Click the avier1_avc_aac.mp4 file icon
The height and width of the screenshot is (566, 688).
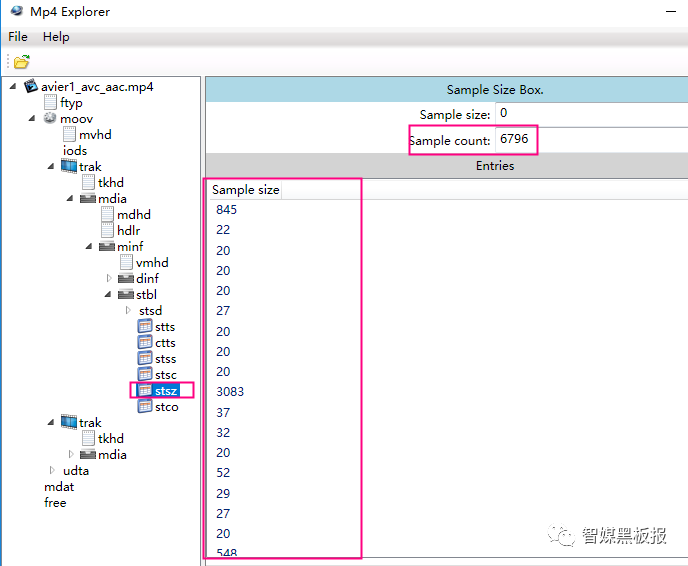tap(31, 86)
